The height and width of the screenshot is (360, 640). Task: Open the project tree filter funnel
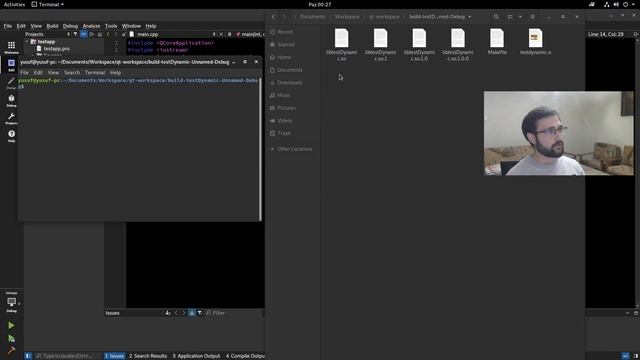coord(76,34)
